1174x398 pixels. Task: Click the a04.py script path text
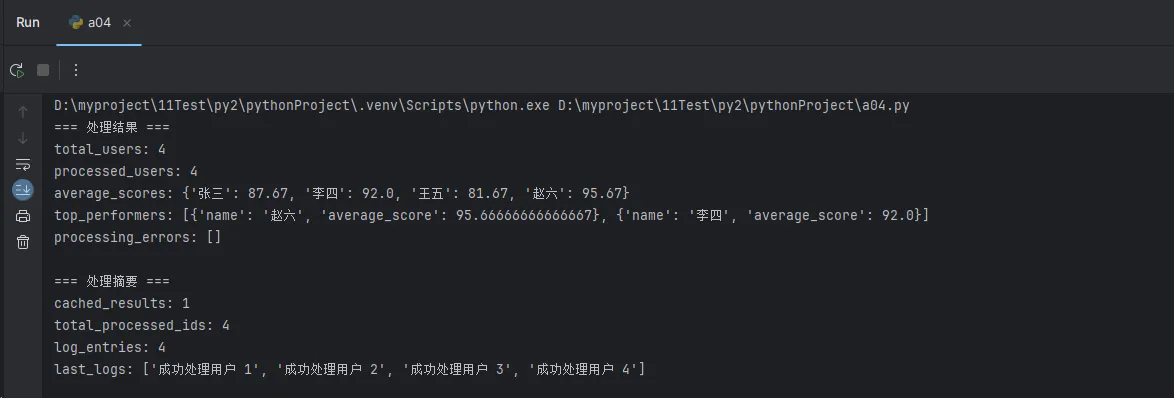(734, 105)
